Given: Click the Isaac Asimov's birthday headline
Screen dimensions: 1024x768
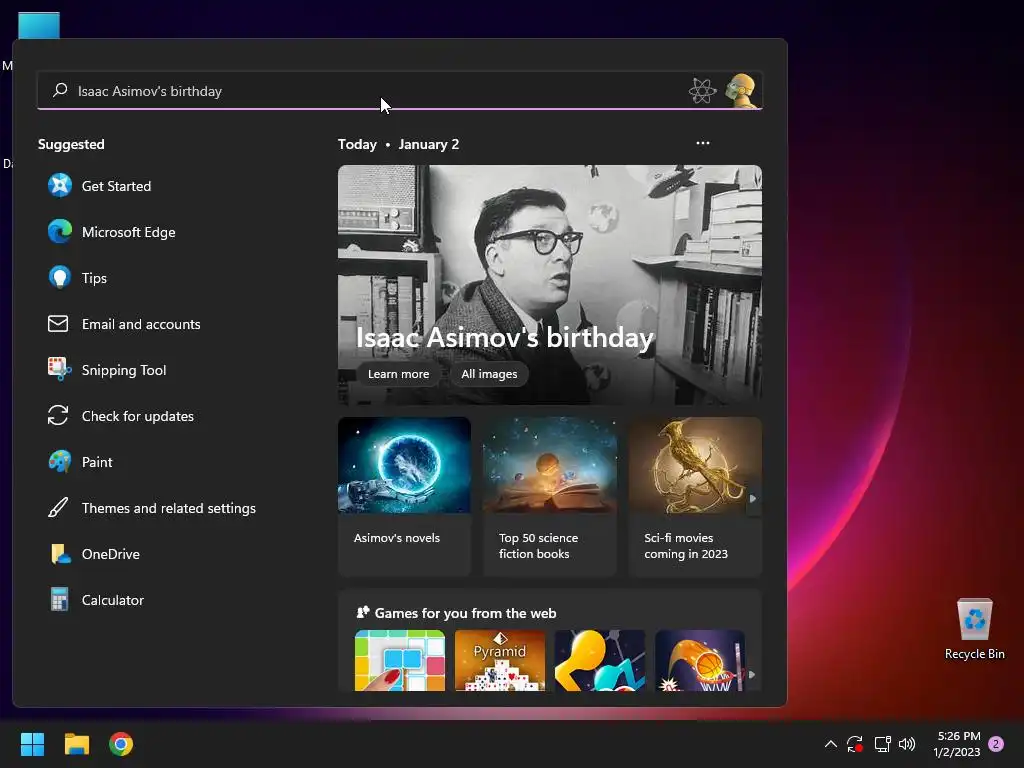Looking at the screenshot, I should (x=505, y=338).
